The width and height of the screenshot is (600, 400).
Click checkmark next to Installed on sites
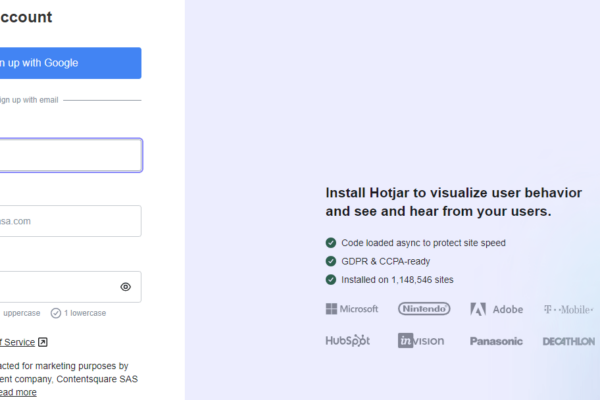[331, 279]
